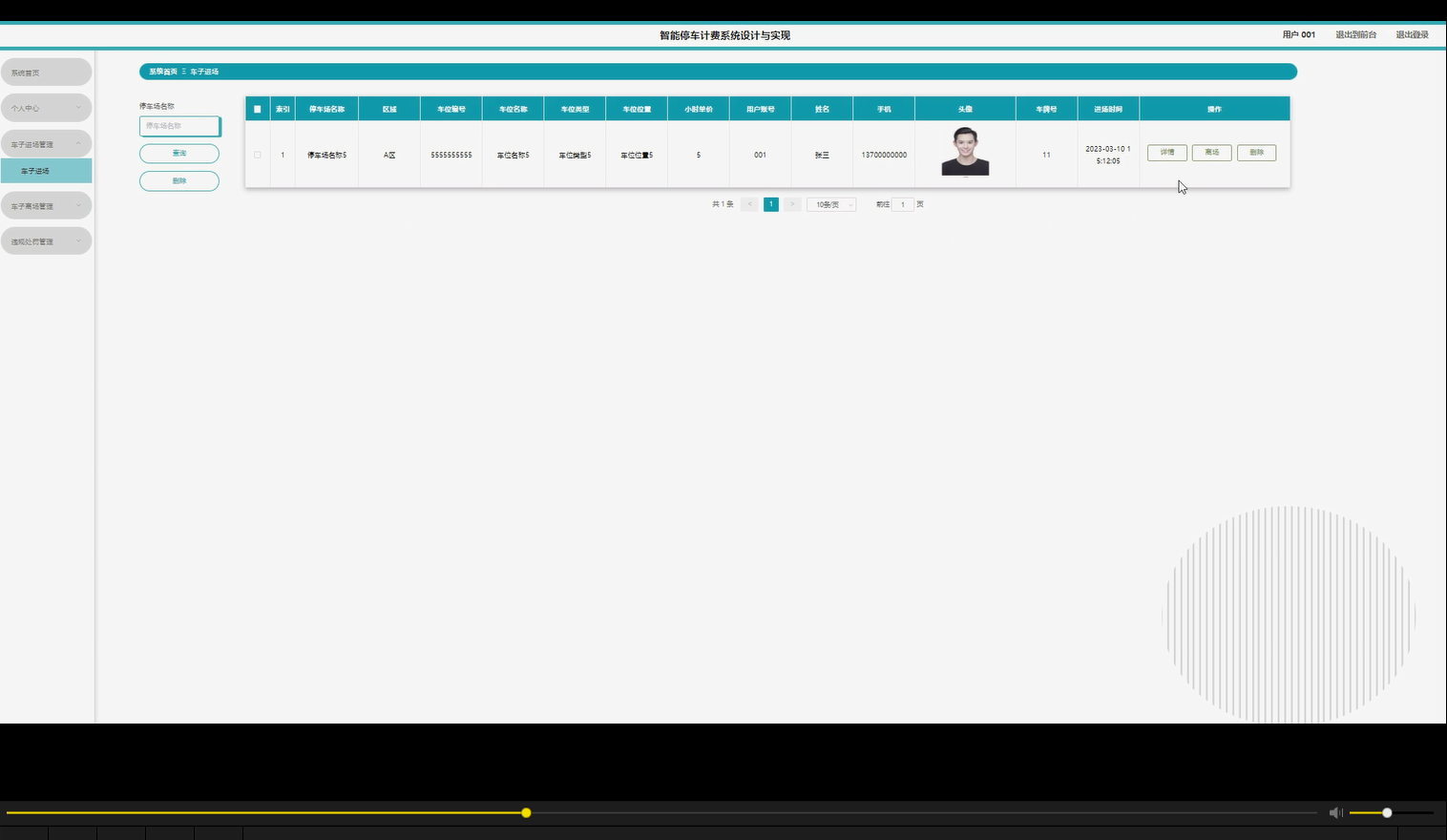Expand the 车子离场管理 sidebar menu
Image resolution: width=1447 pixels, height=840 pixels.
click(46, 205)
